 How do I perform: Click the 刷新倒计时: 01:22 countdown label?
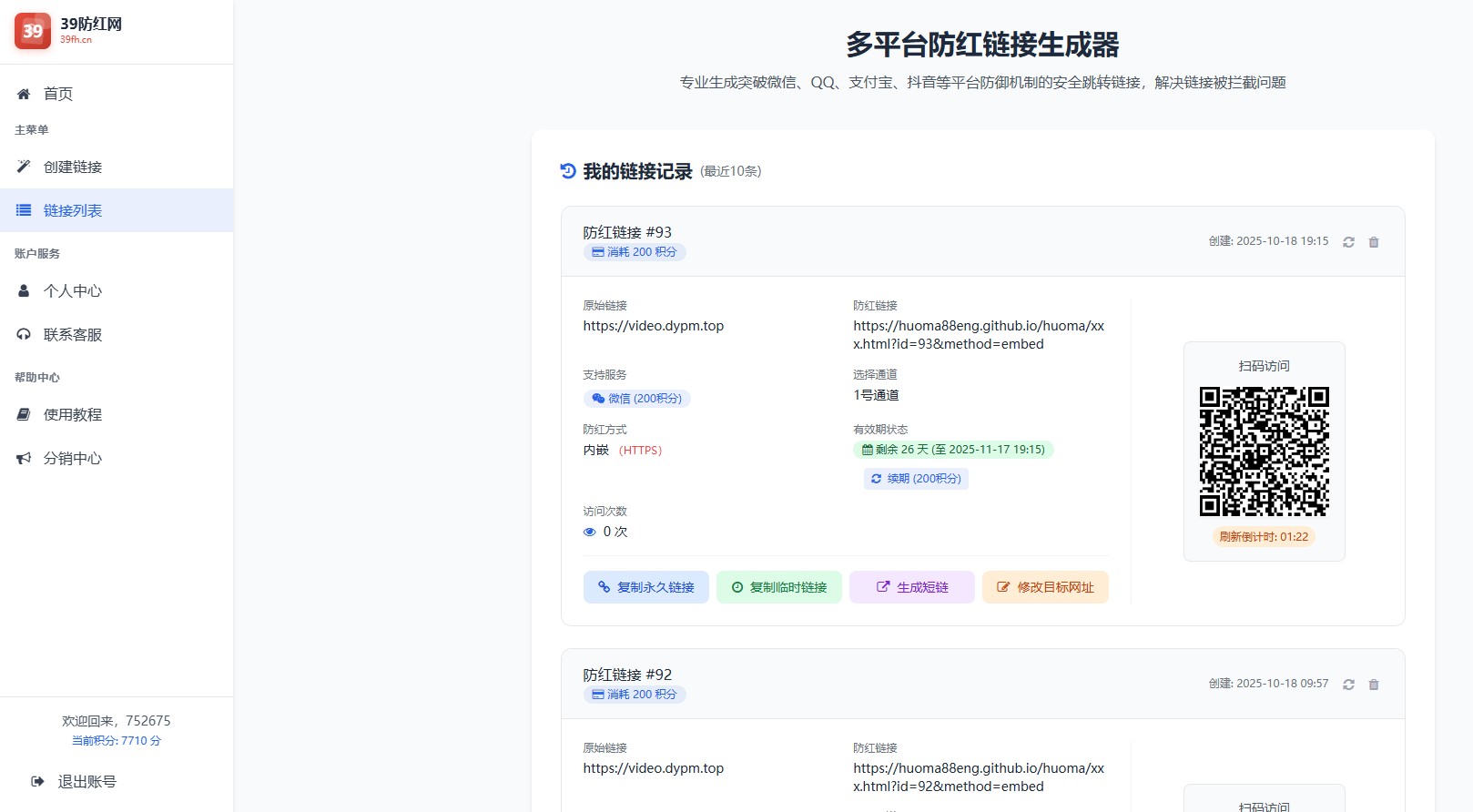pyautogui.click(x=1264, y=537)
